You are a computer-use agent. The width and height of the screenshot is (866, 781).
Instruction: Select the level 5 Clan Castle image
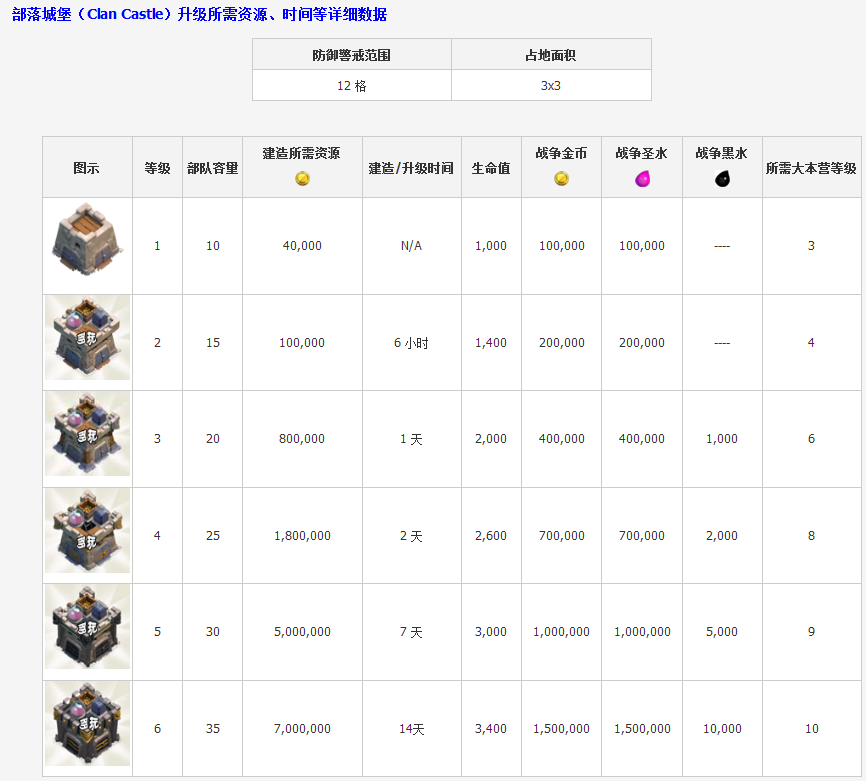click(87, 627)
